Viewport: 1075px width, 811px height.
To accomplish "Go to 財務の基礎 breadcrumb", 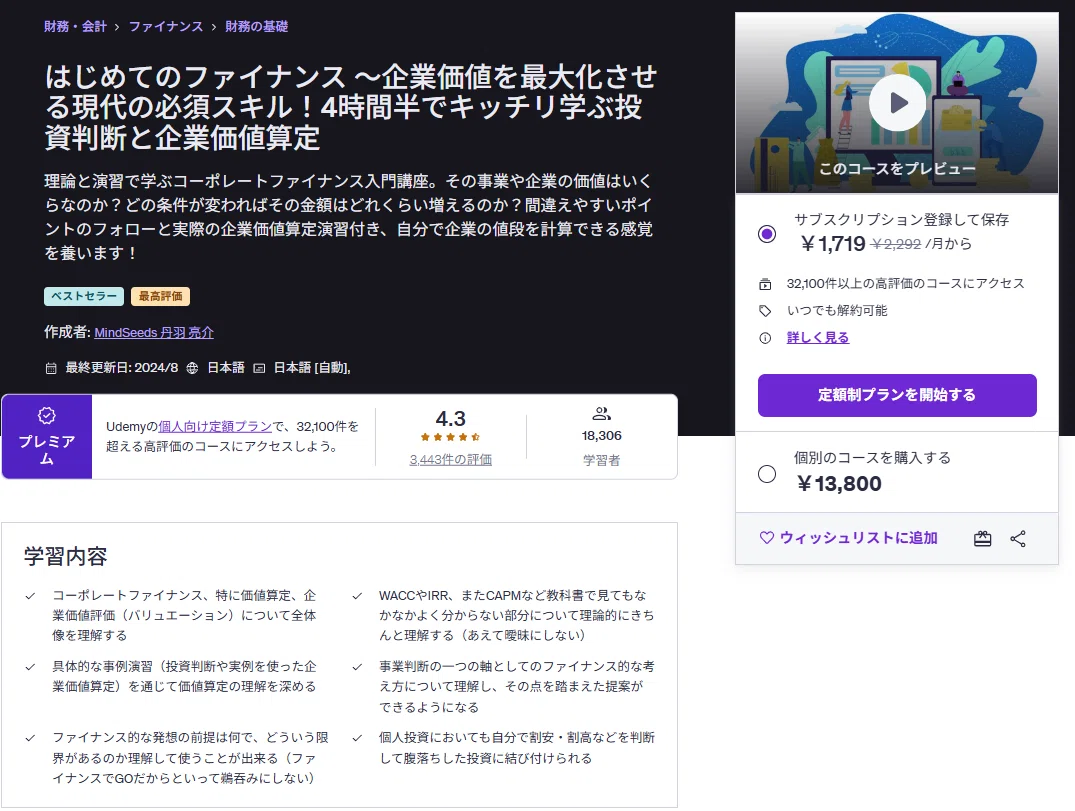I will click(x=256, y=26).
